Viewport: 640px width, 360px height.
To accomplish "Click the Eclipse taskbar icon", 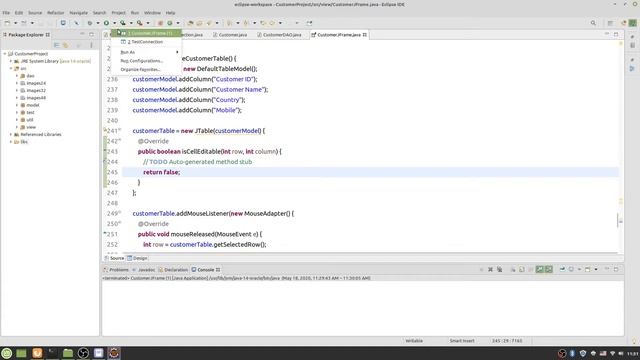I will click(114, 353).
